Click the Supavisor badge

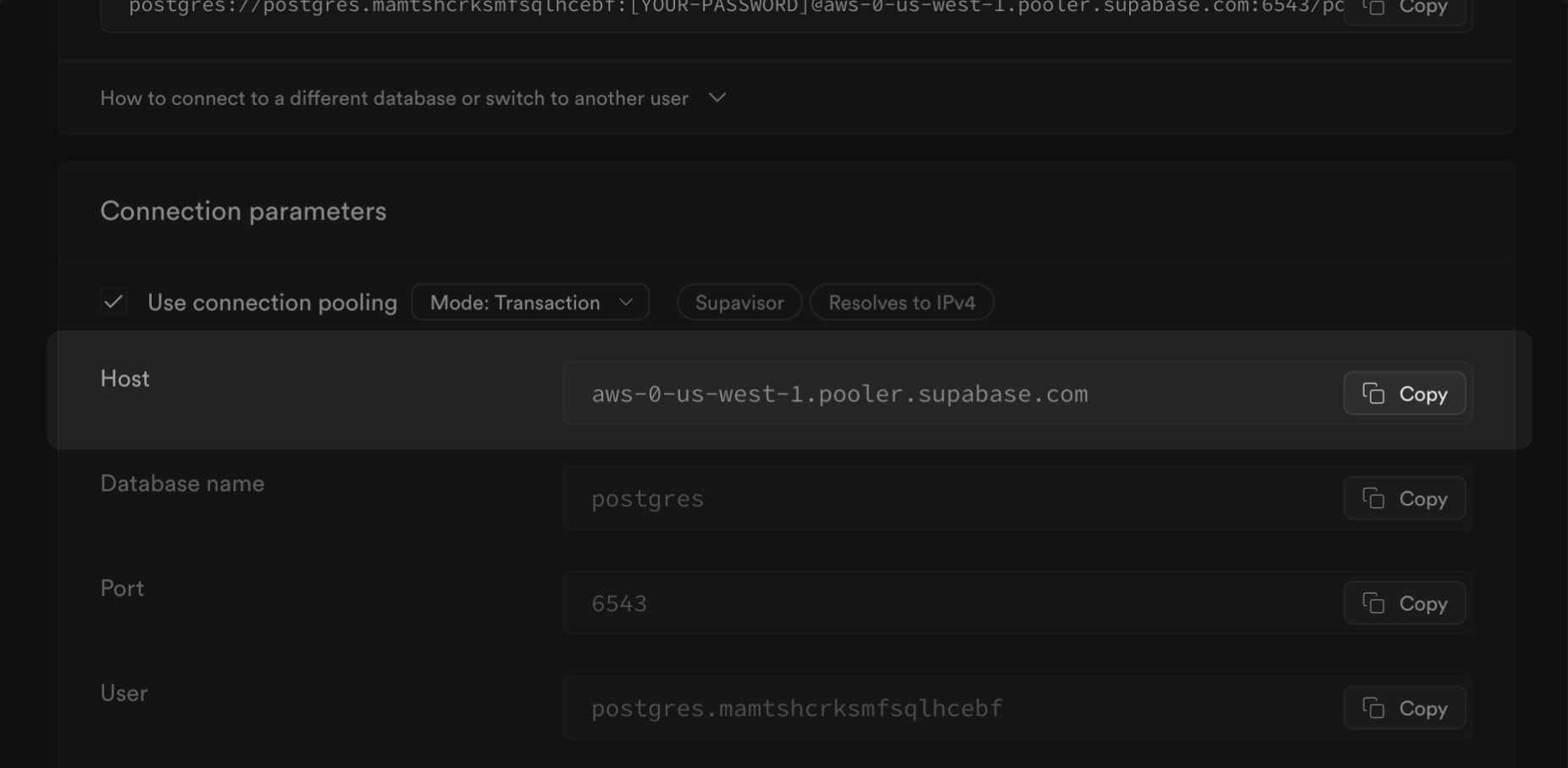739,302
